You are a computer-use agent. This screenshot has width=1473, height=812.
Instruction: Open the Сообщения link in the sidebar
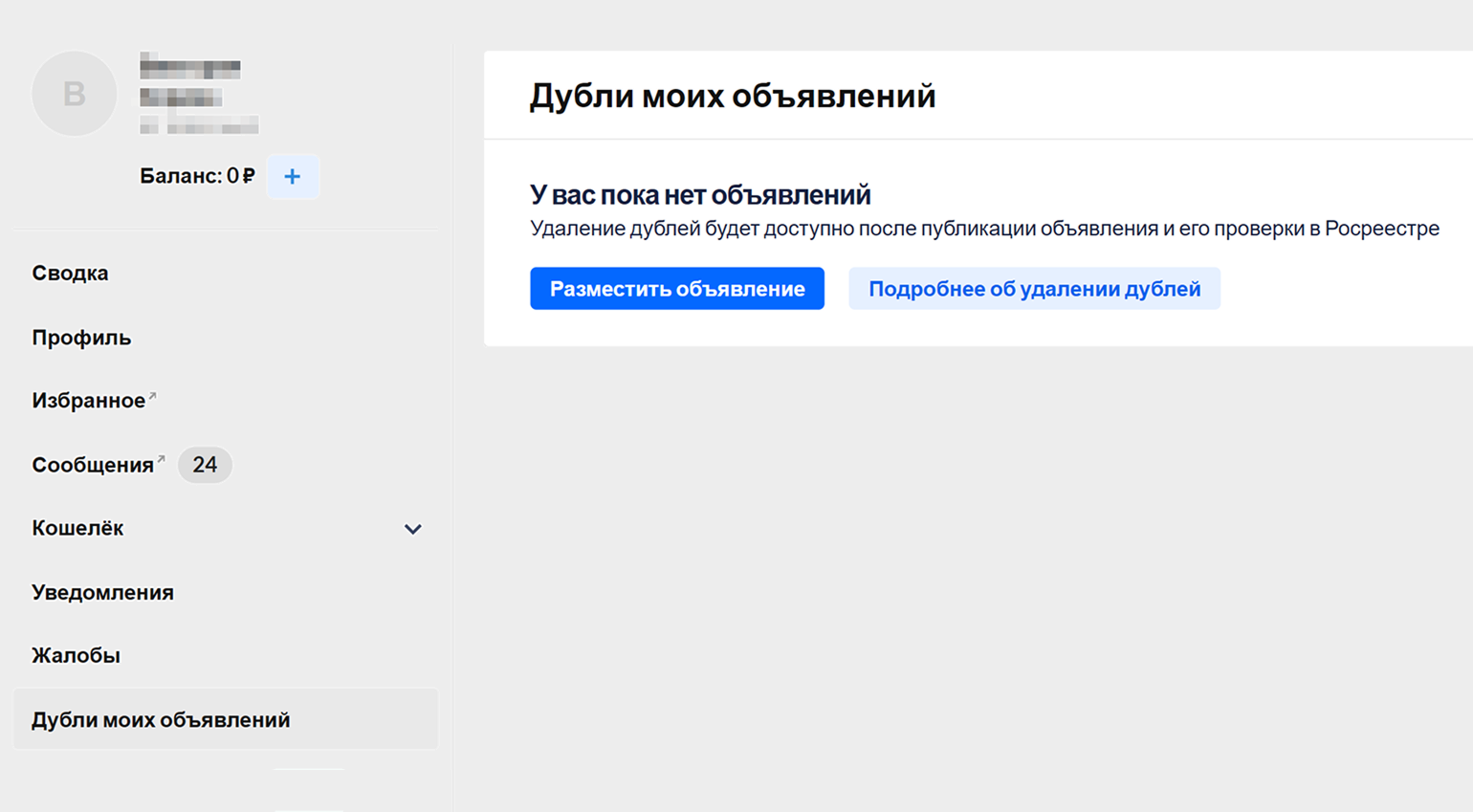(x=92, y=465)
